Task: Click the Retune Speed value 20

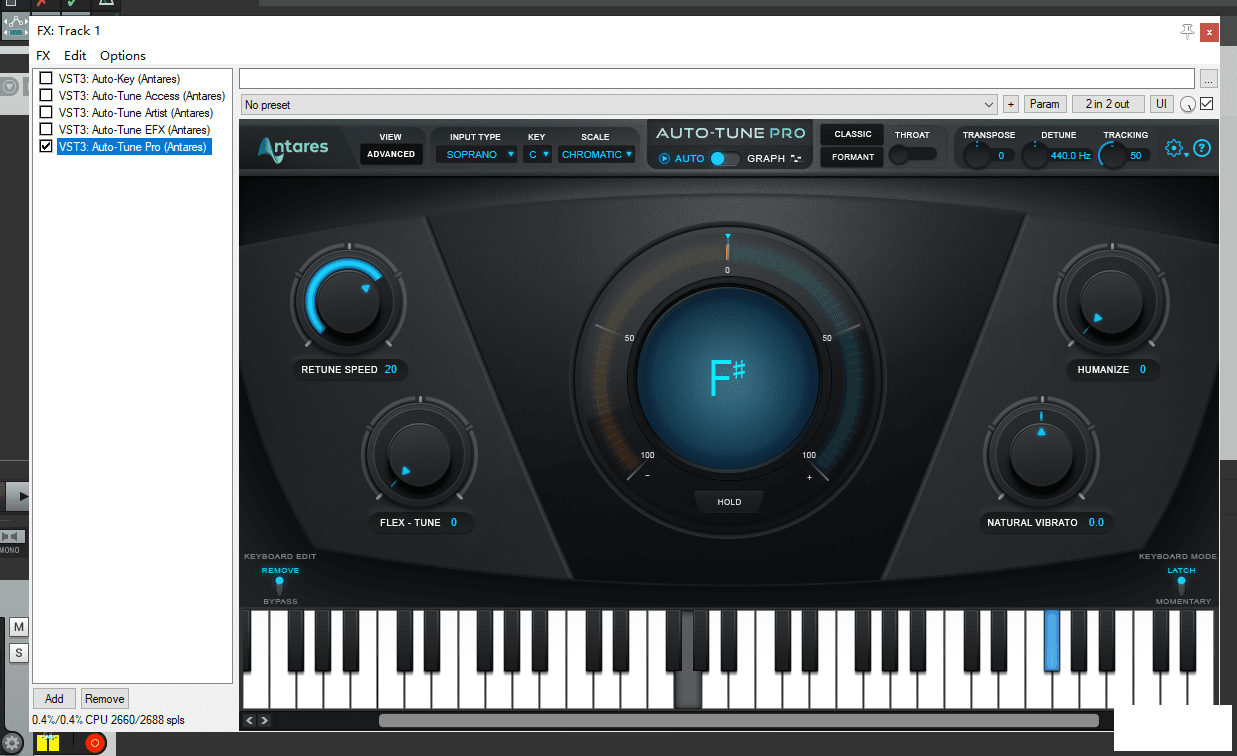Action: (x=391, y=370)
